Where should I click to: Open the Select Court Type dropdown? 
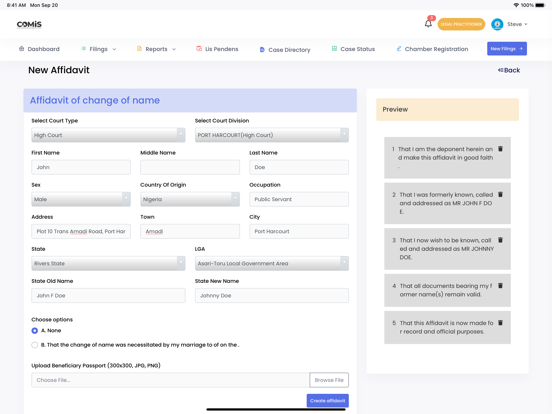(x=108, y=135)
